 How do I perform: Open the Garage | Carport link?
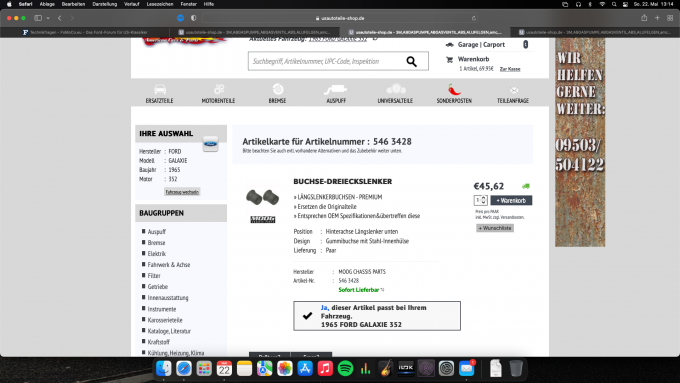pos(481,45)
